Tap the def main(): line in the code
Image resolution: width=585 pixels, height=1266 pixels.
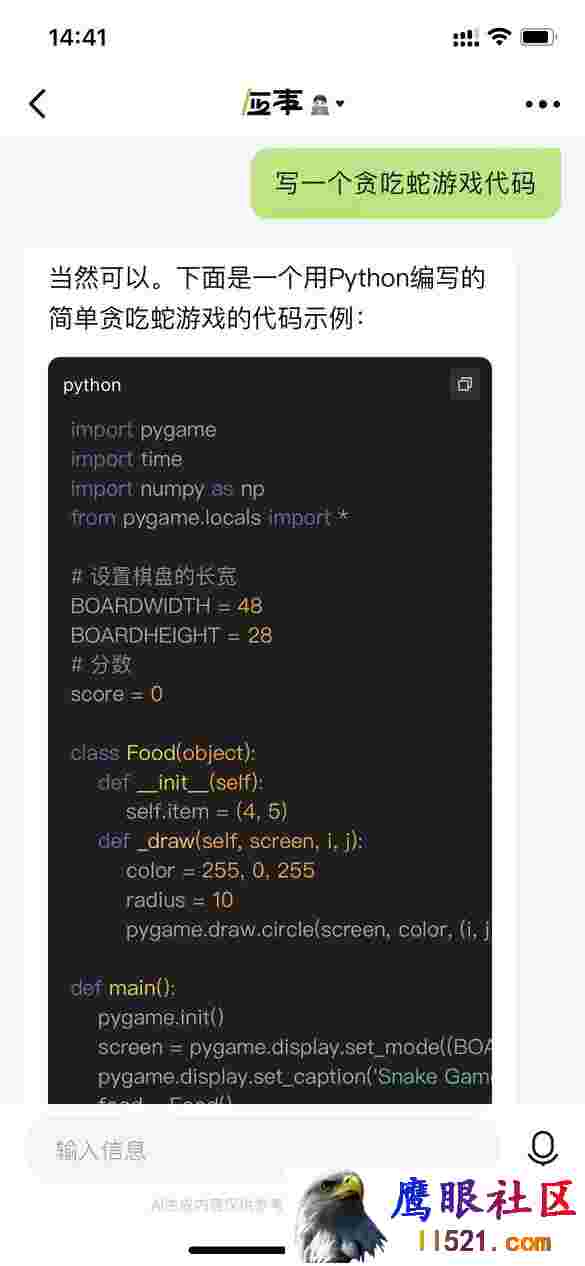(123, 988)
